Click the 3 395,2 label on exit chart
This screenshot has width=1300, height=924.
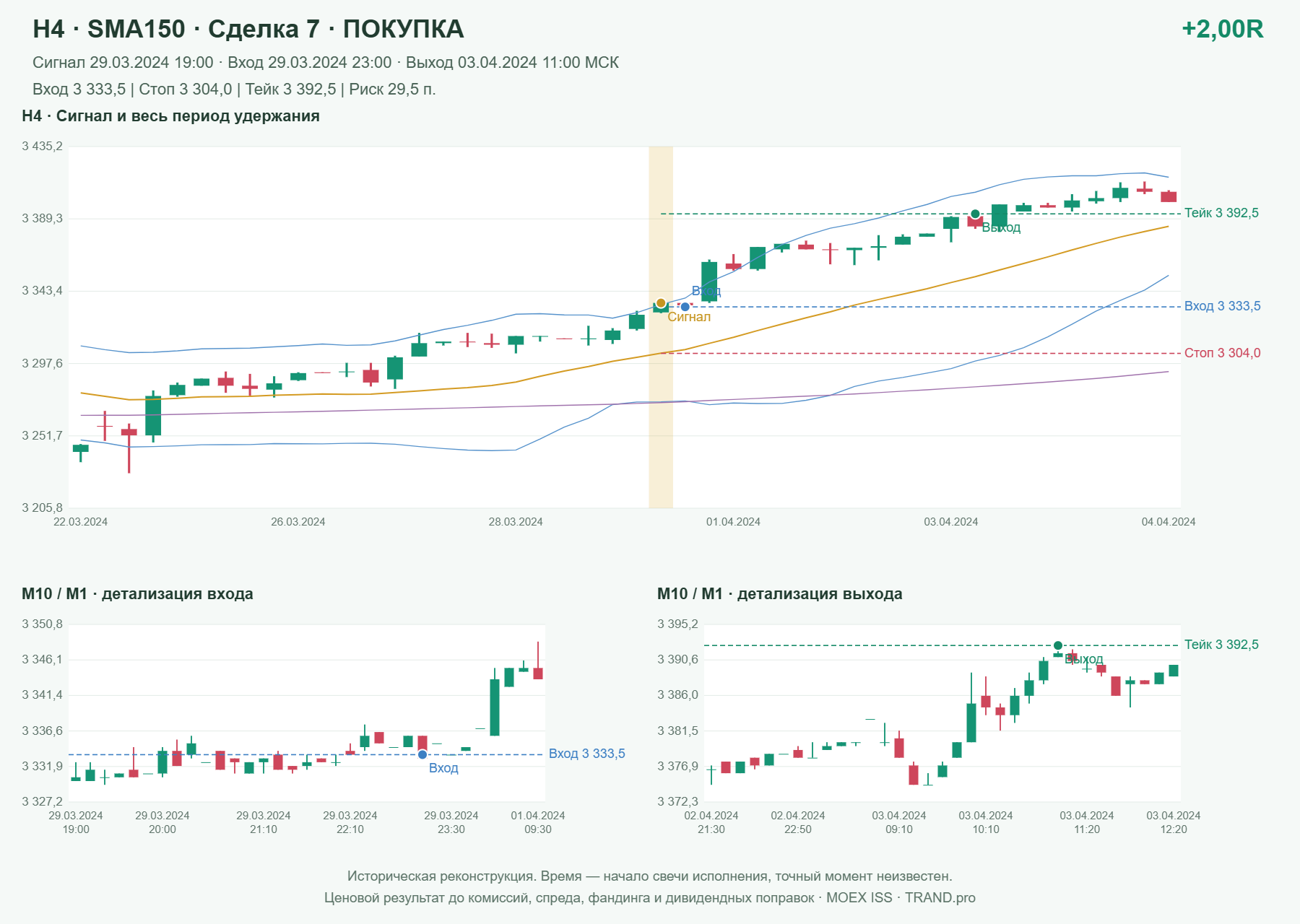[677, 624]
